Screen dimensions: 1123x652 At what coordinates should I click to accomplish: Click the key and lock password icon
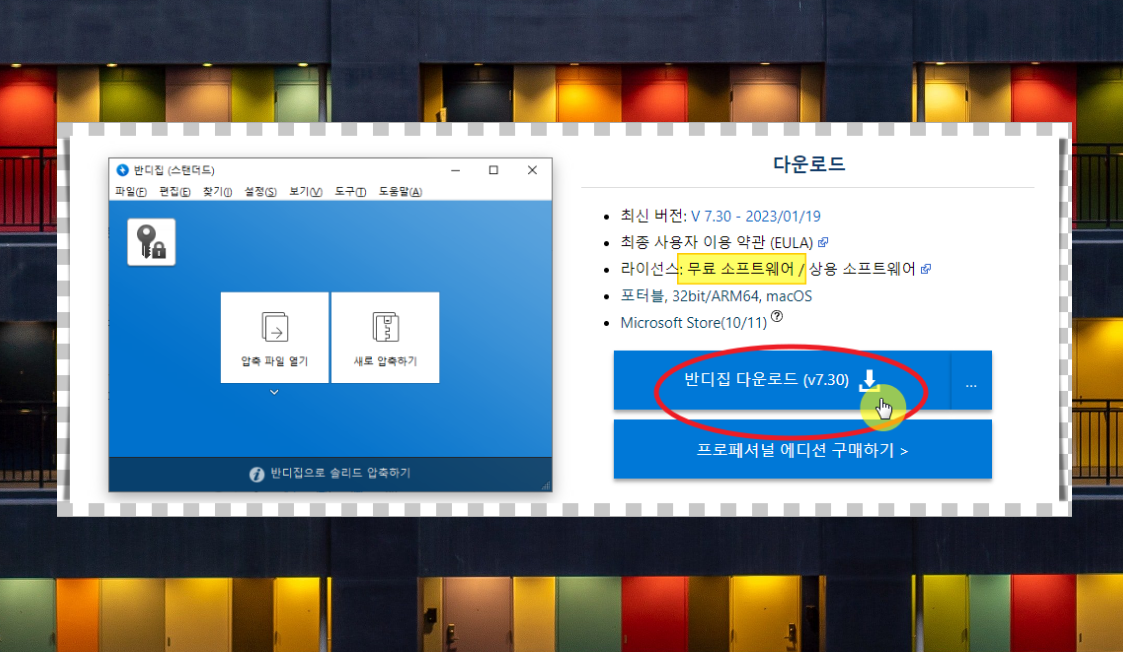pyautogui.click(x=151, y=242)
